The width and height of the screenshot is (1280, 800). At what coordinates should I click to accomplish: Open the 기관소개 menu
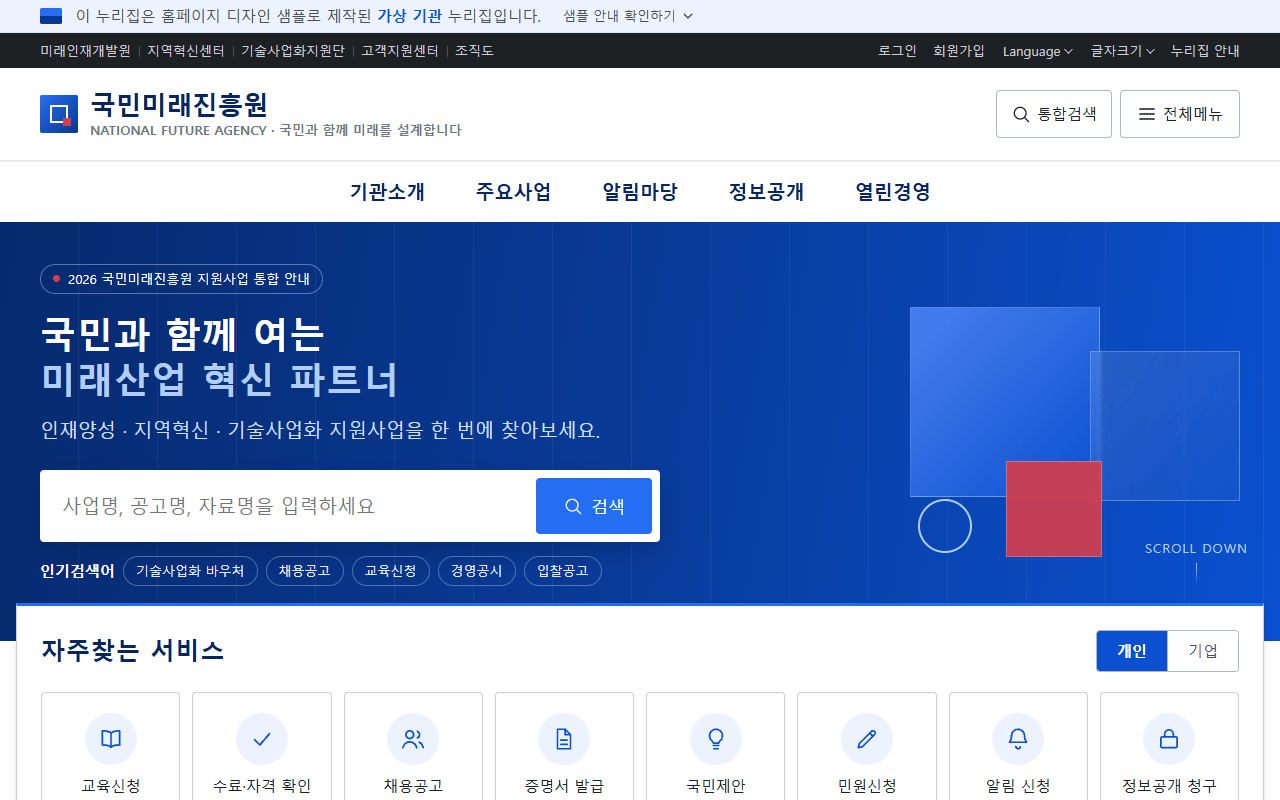coord(388,192)
